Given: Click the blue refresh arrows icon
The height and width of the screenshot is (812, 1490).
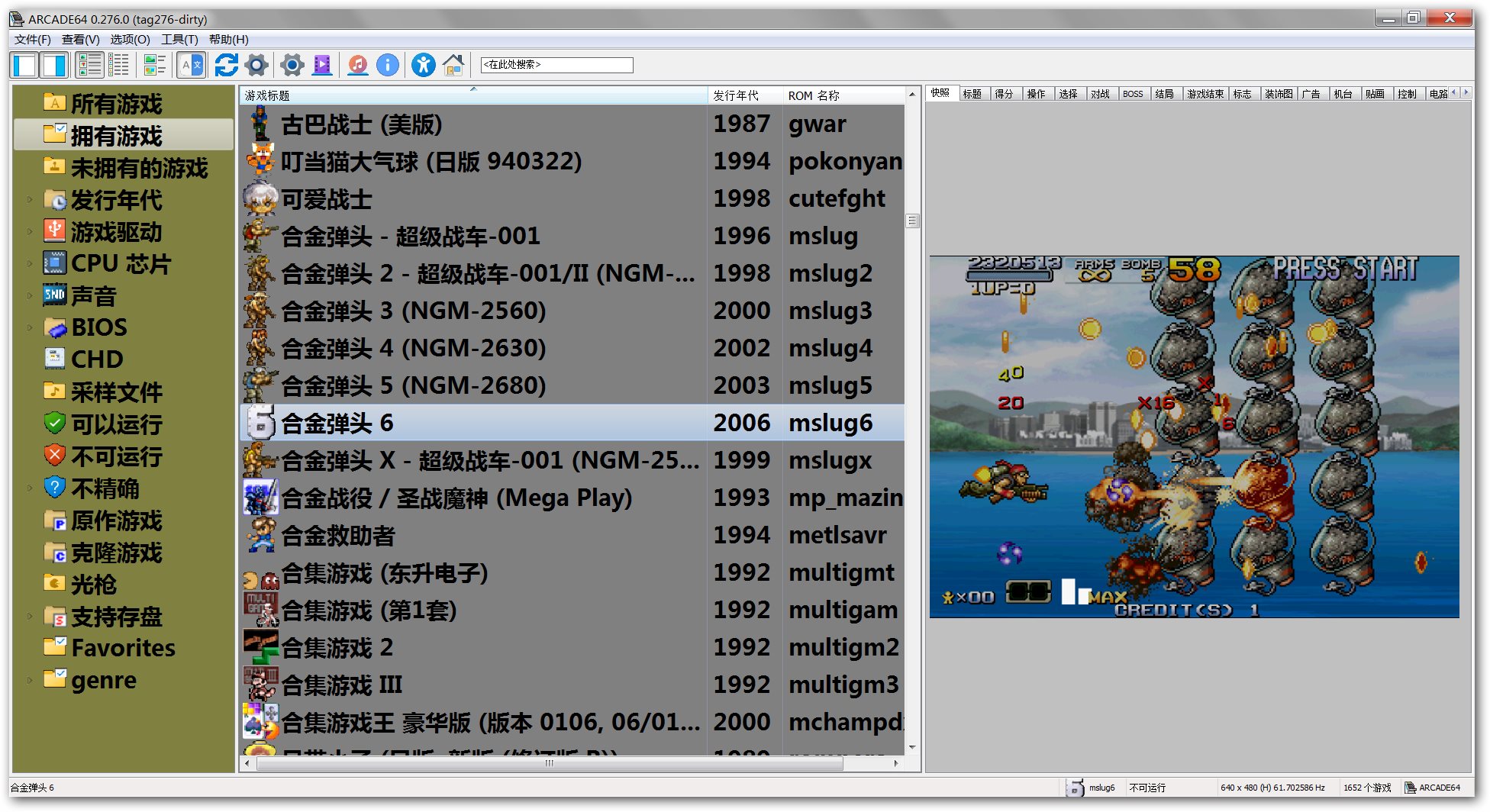Looking at the screenshot, I should 226,66.
